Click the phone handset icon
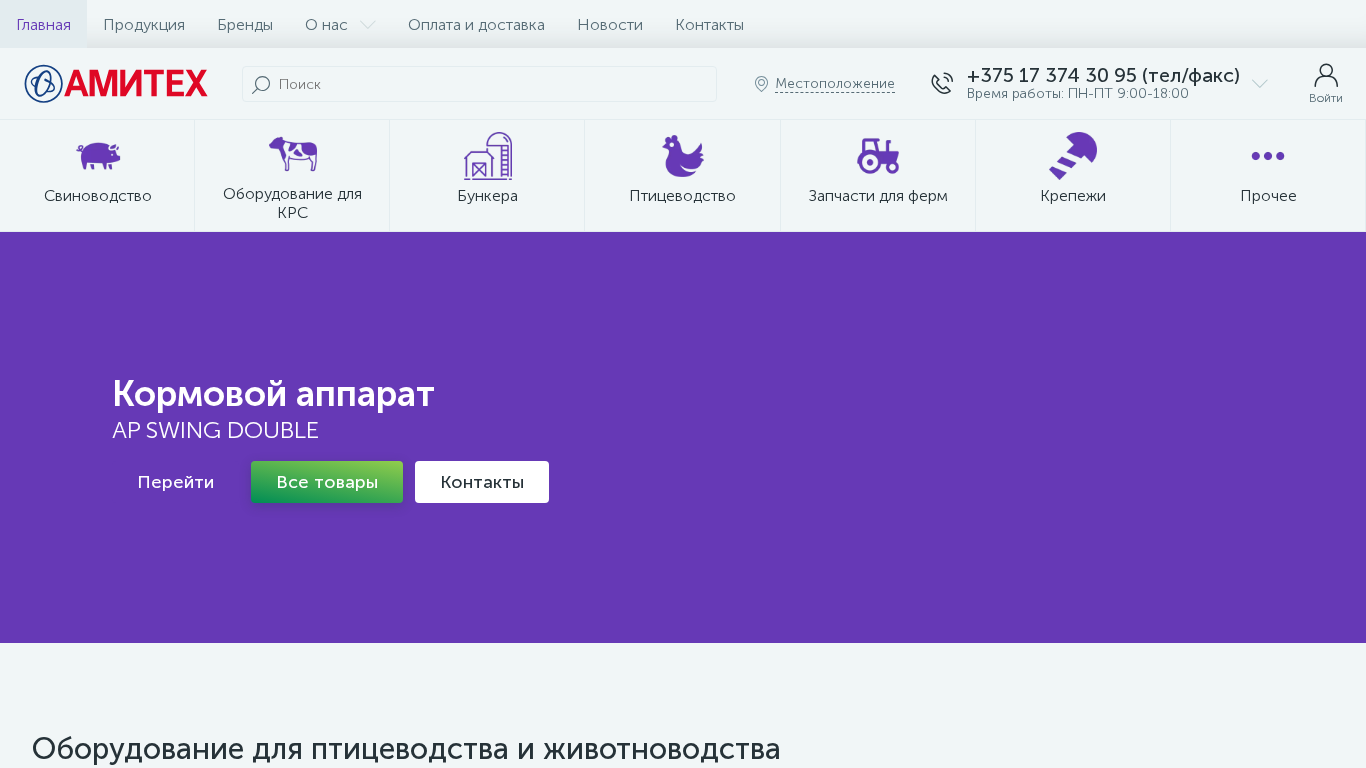The height and width of the screenshot is (768, 1366). coord(942,84)
